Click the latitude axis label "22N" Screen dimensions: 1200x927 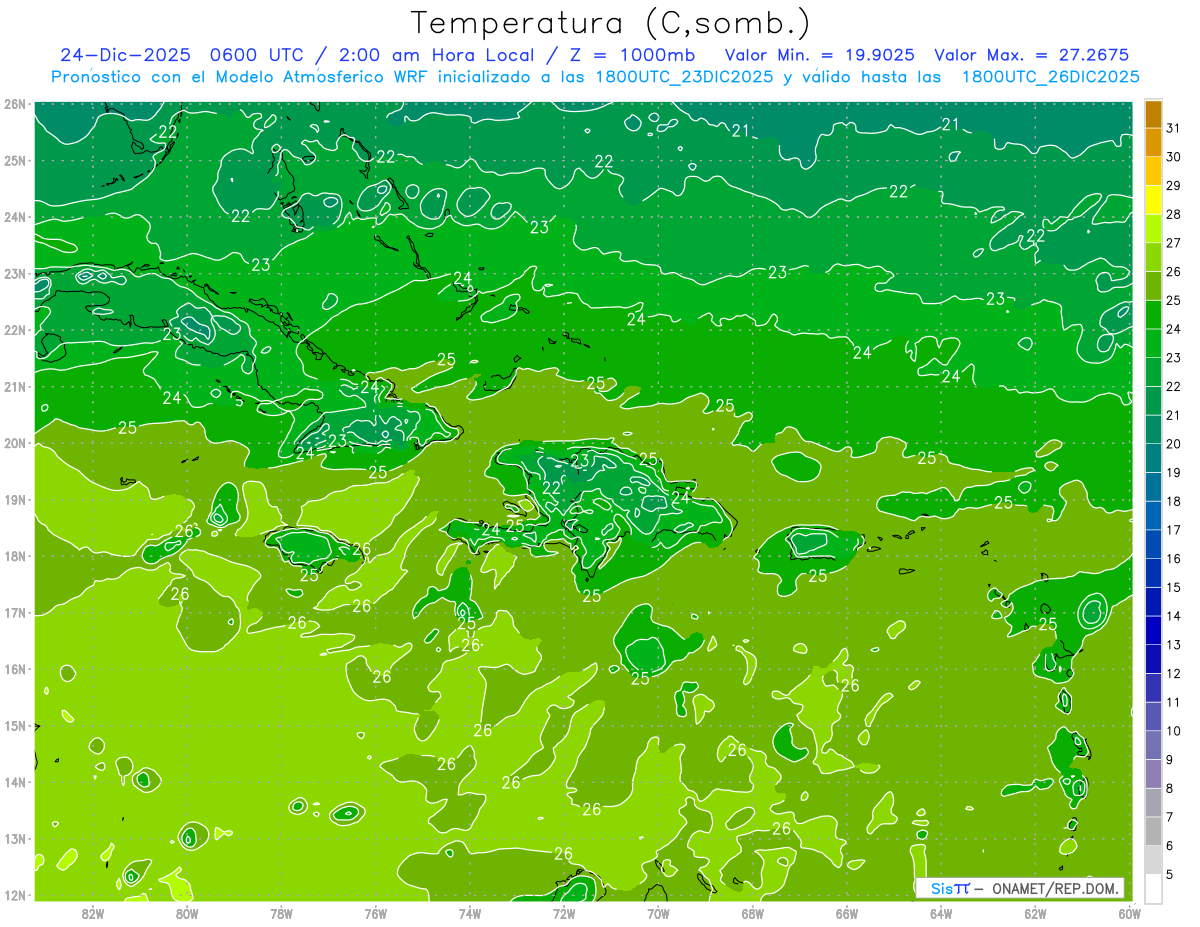(15, 330)
